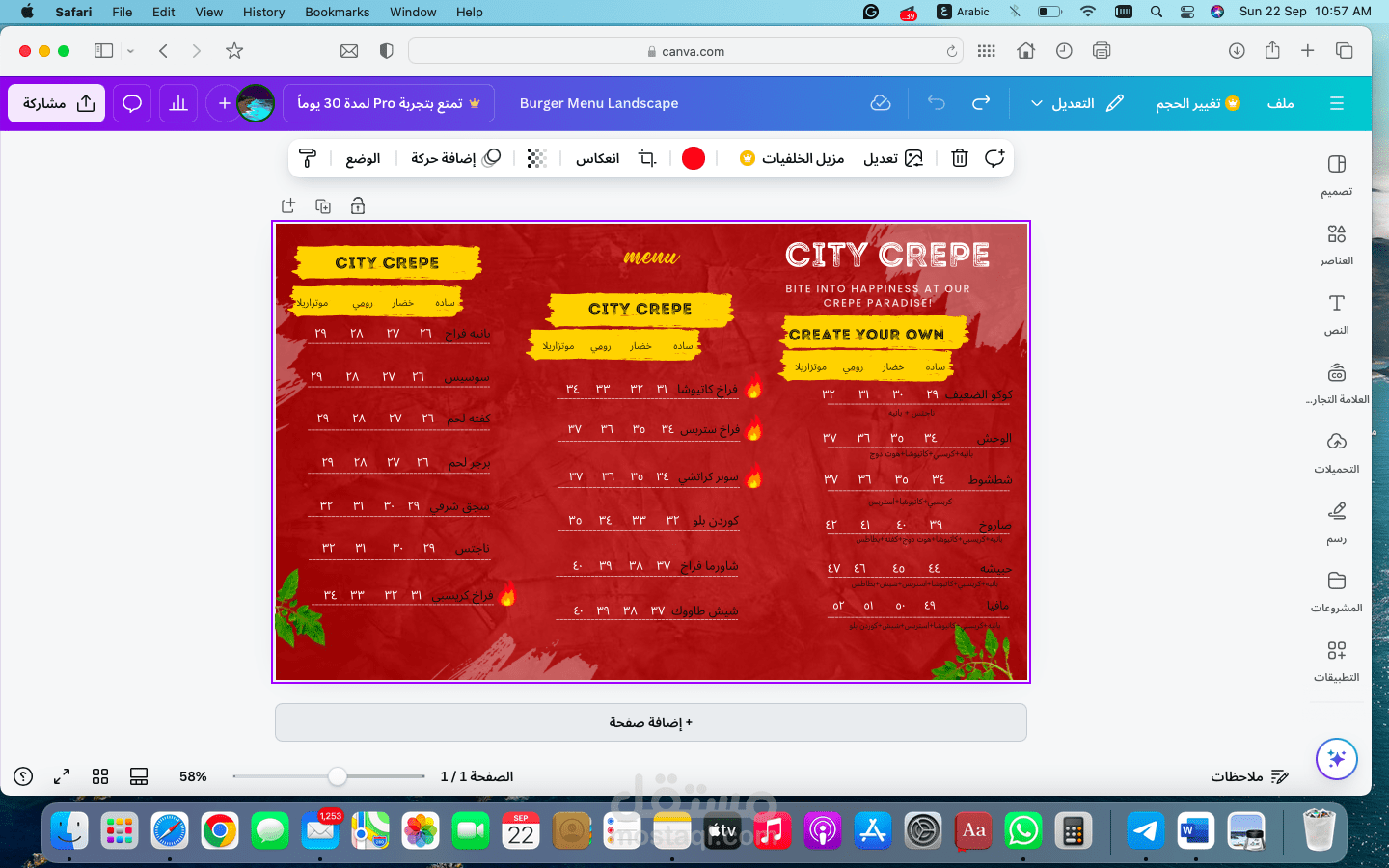Image resolution: width=1389 pixels, height=868 pixels.
Task: Click the Flip (انعكاس) button
Action: (597, 158)
